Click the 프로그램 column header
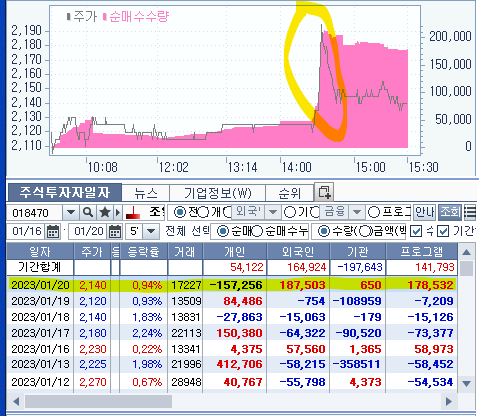479x416 pixels. point(422,252)
